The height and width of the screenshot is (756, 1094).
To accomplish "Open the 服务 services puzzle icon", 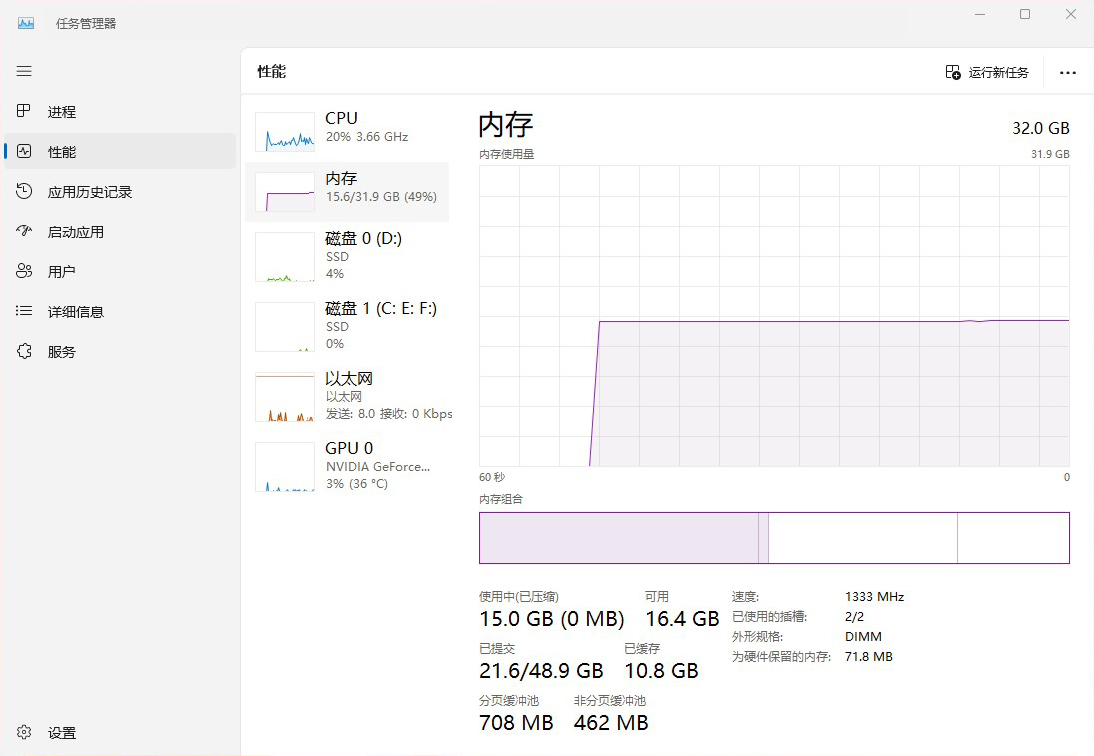I will [x=24, y=351].
